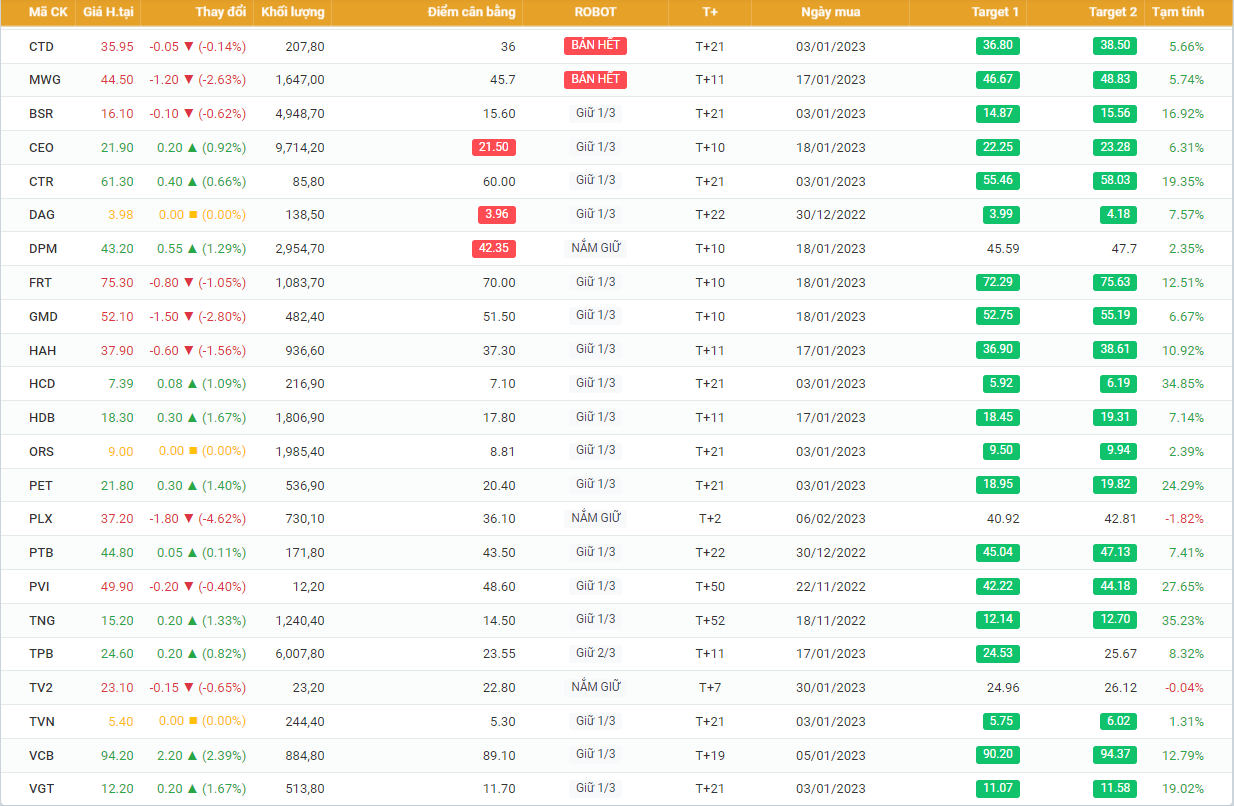
Task: Select the Tạm tính column header
Action: (x=1177, y=12)
